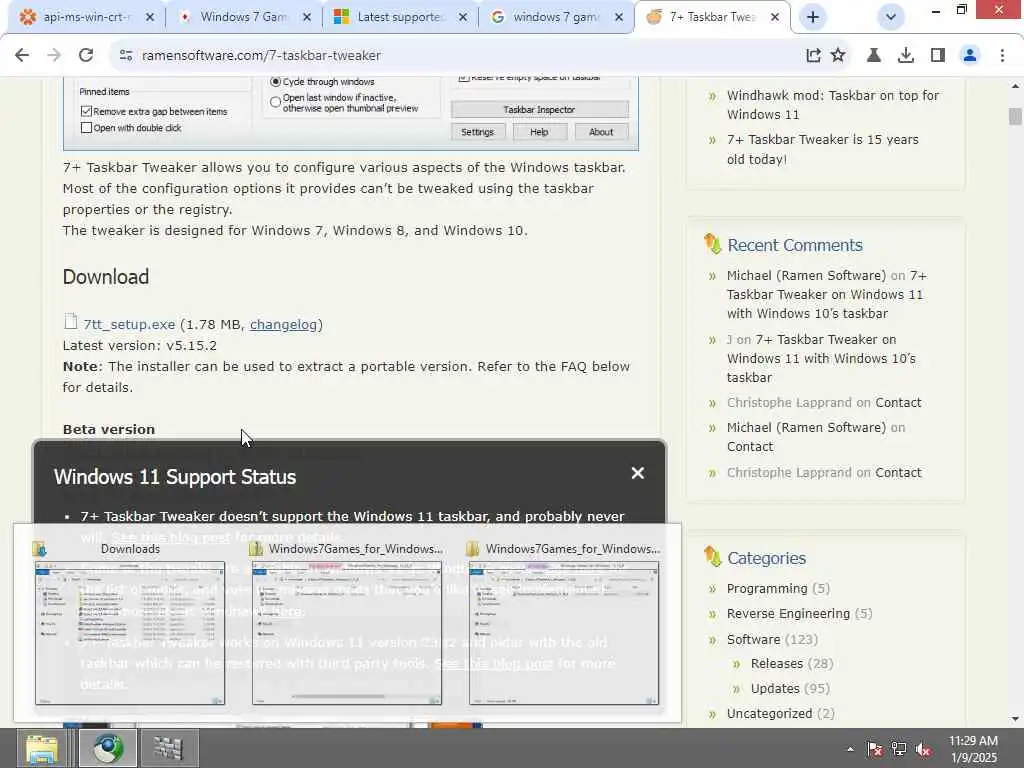This screenshot has width=1024, height=768.
Task: Open site information icon in address bar
Action: [126, 56]
